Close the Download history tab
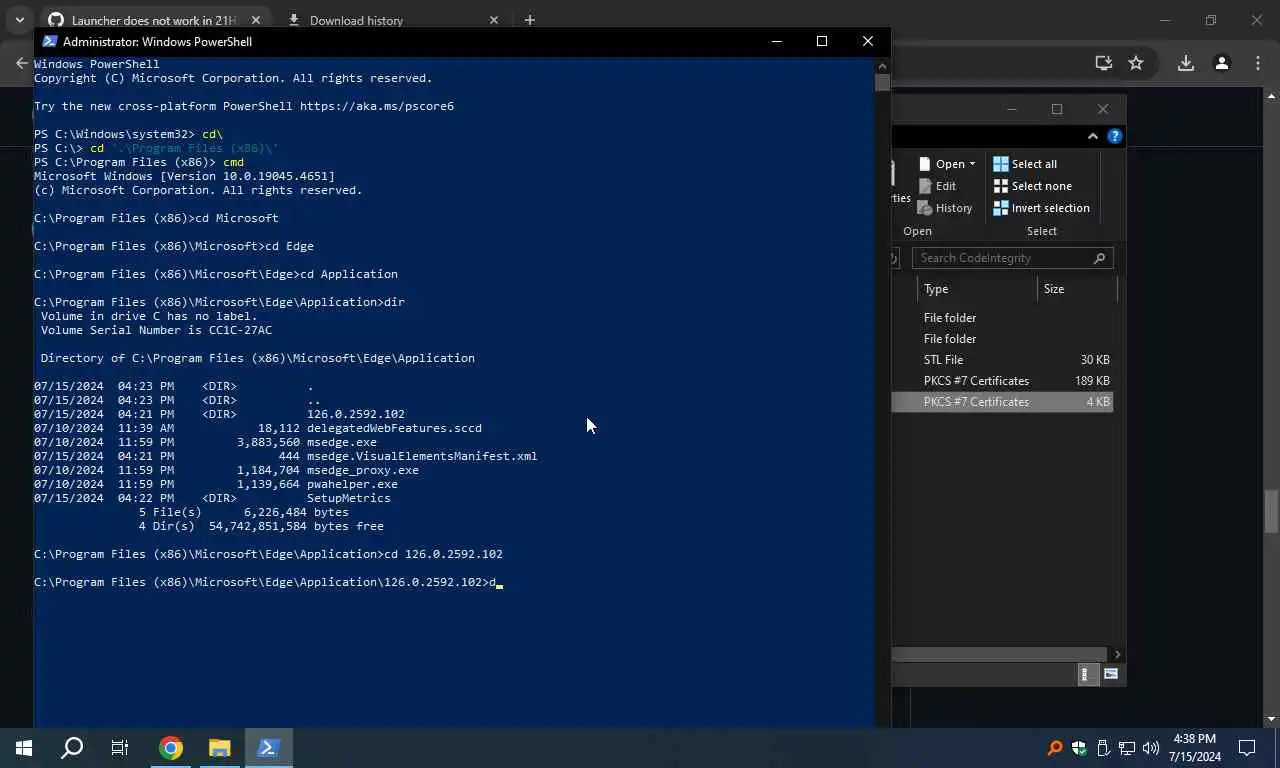This screenshot has height=768, width=1280. [x=493, y=20]
